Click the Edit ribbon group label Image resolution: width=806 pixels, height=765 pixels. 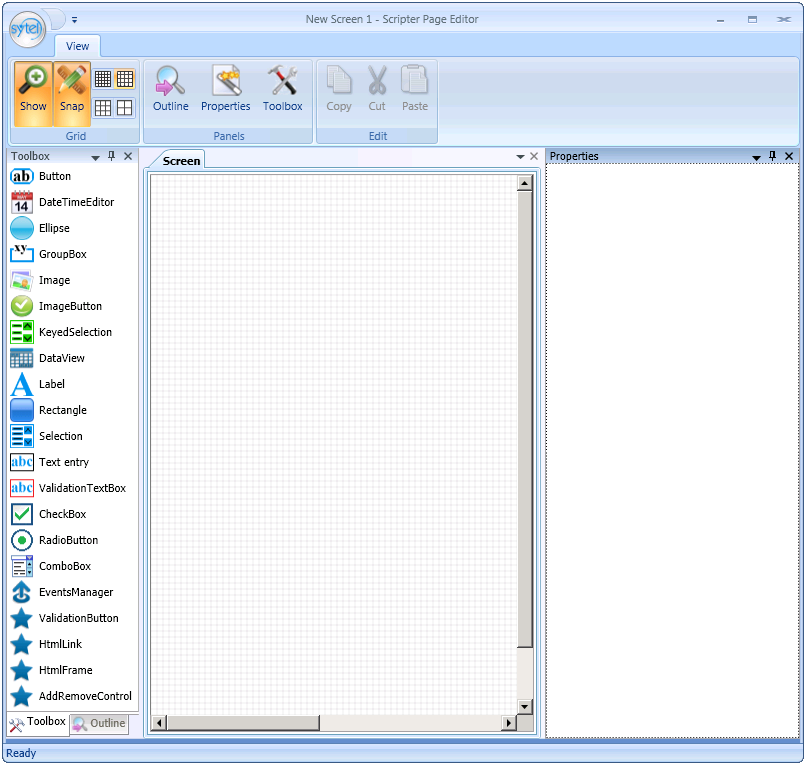[378, 136]
